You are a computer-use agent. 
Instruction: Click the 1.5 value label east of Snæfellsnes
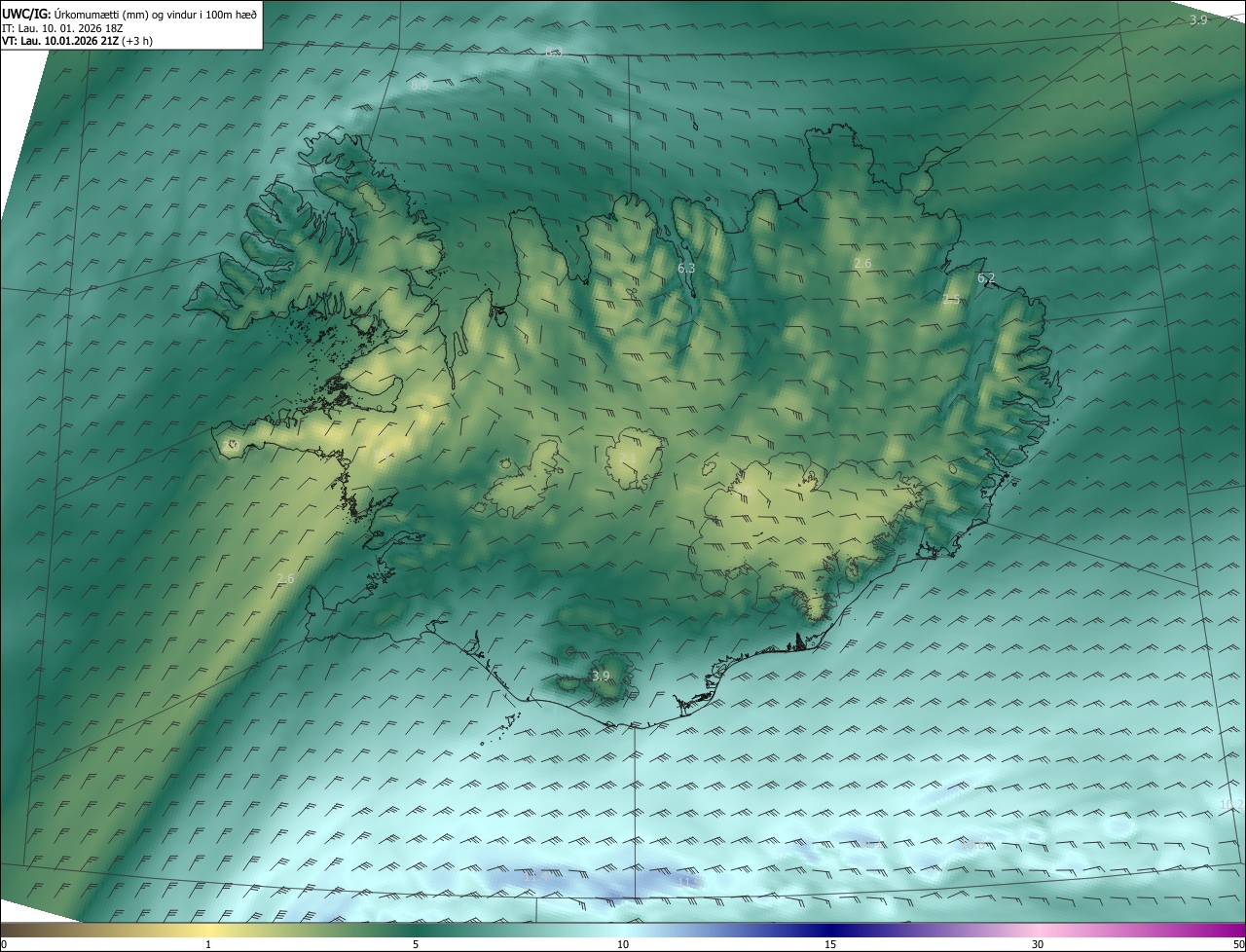[381, 455]
